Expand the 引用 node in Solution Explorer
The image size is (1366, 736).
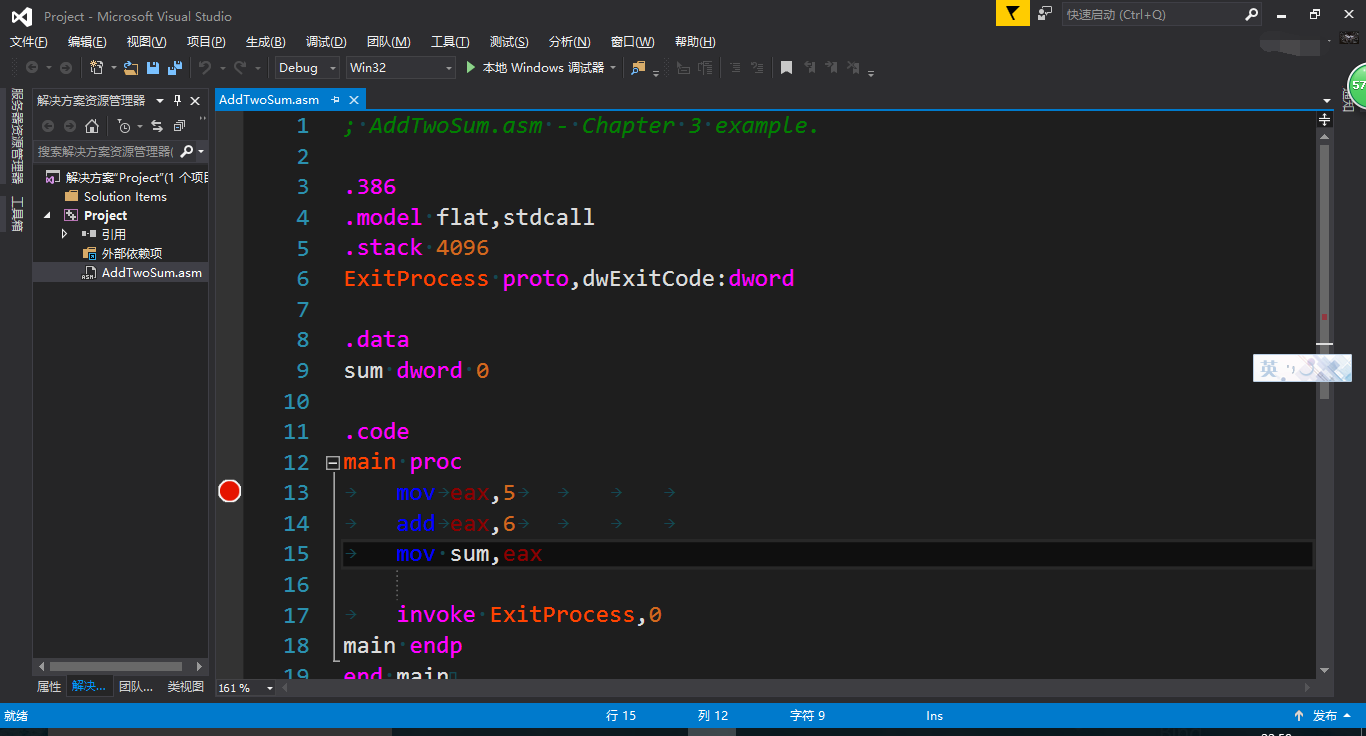point(64,234)
